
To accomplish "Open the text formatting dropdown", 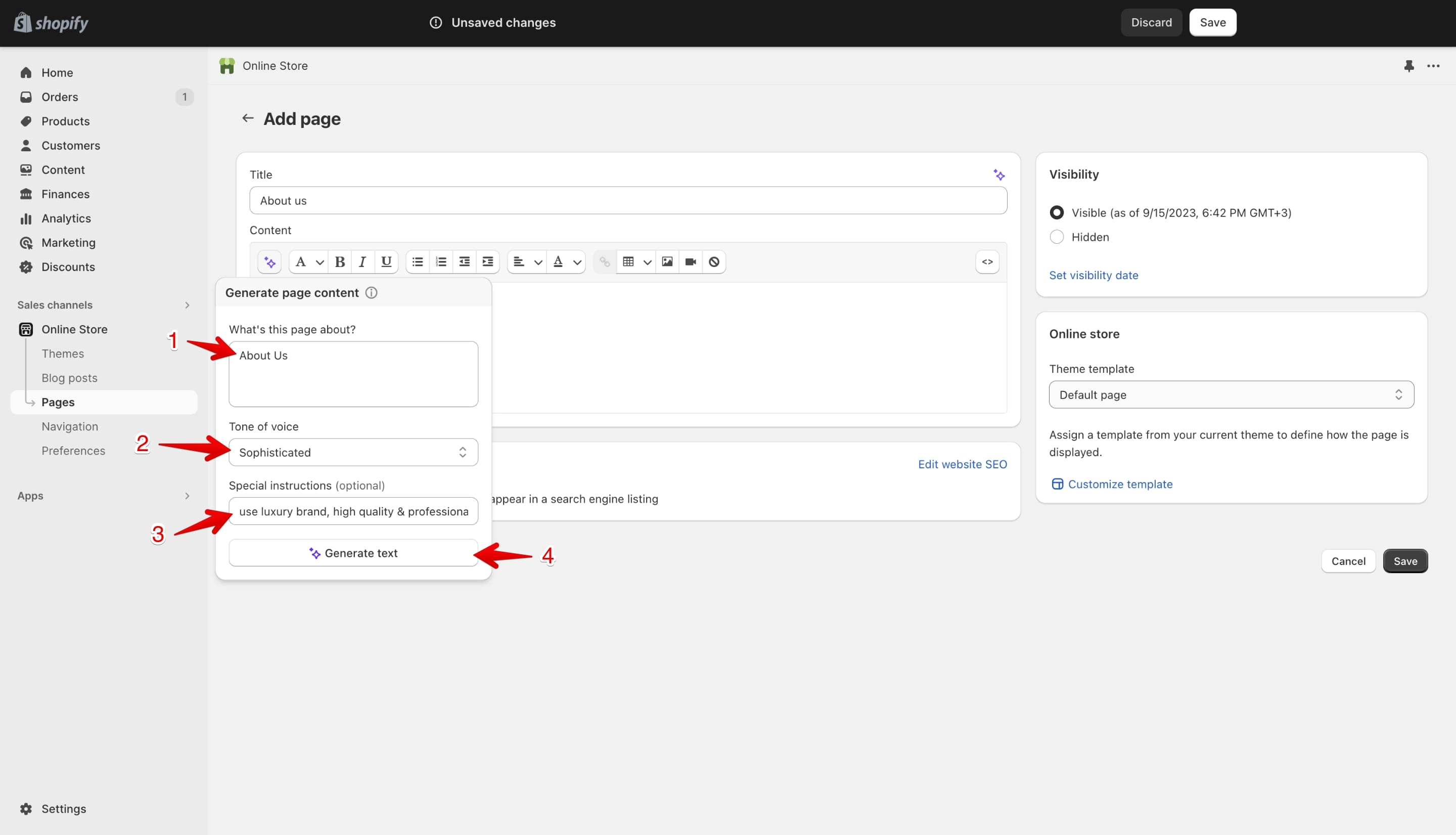I will point(309,262).
